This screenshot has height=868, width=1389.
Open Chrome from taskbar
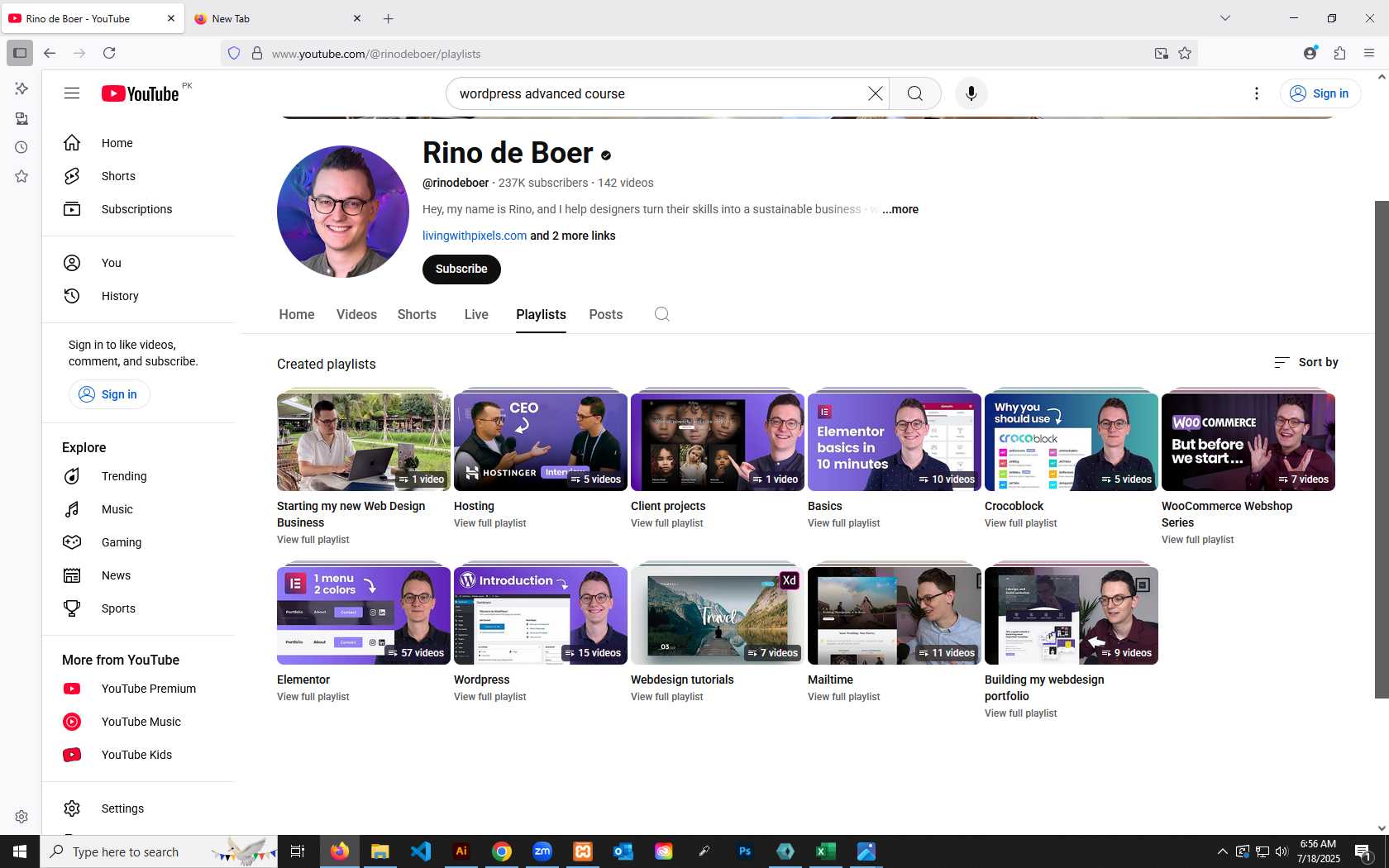pyautogui.click(x=502, y=851)
